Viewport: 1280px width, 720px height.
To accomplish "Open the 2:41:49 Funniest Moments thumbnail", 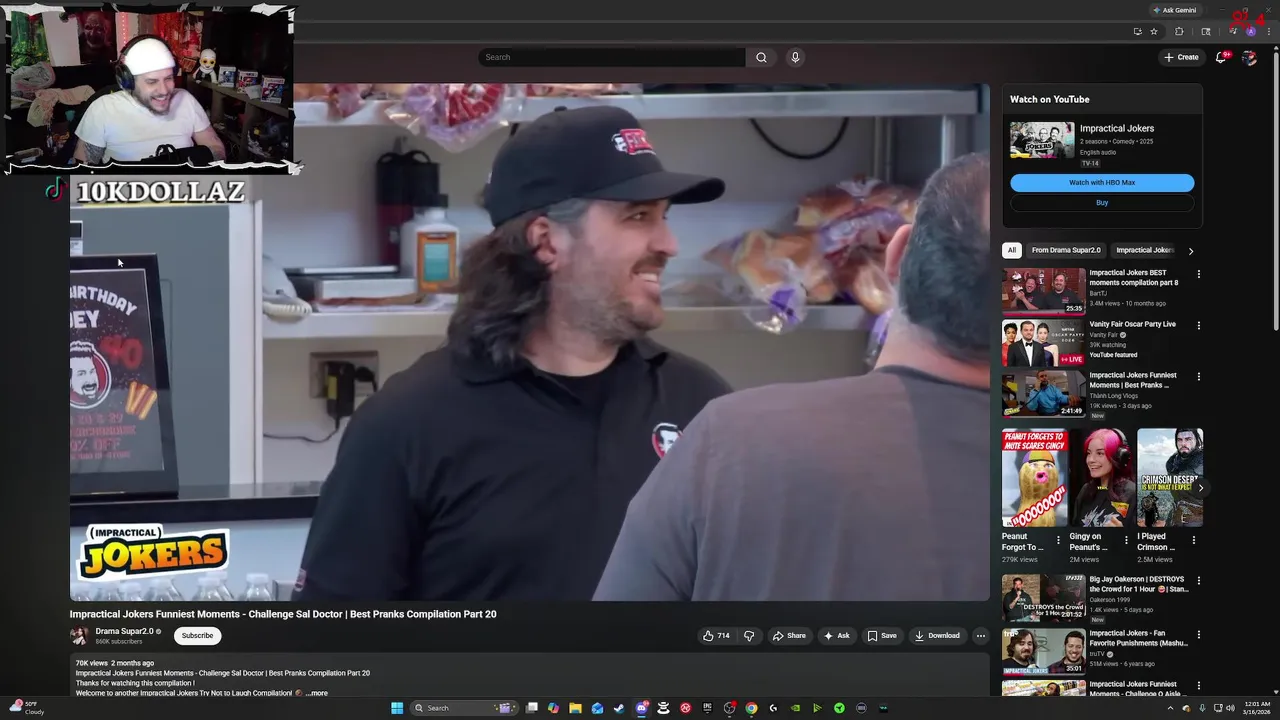I will [1043, 394].
